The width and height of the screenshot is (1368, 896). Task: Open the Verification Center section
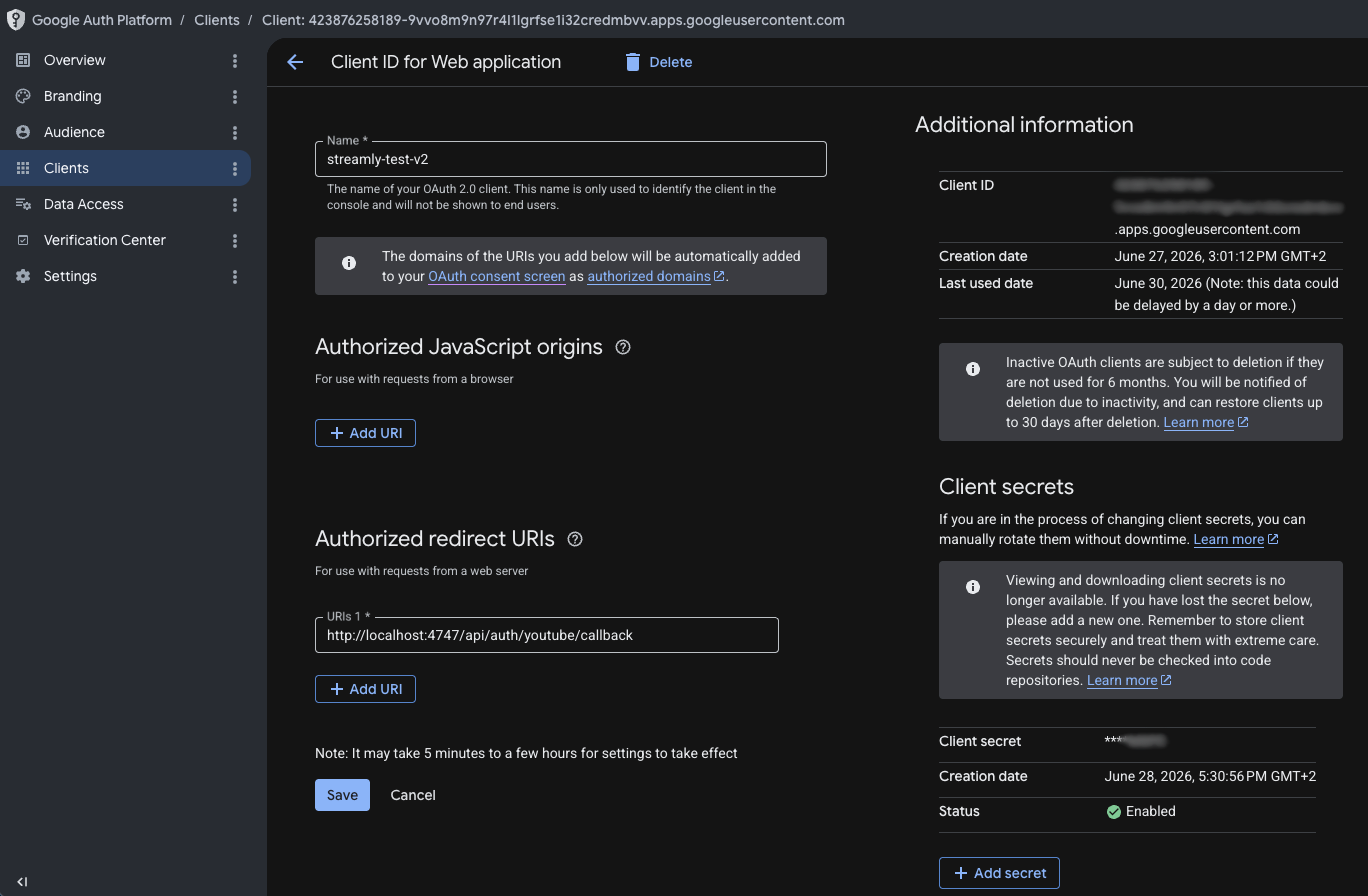click(104, 240)
